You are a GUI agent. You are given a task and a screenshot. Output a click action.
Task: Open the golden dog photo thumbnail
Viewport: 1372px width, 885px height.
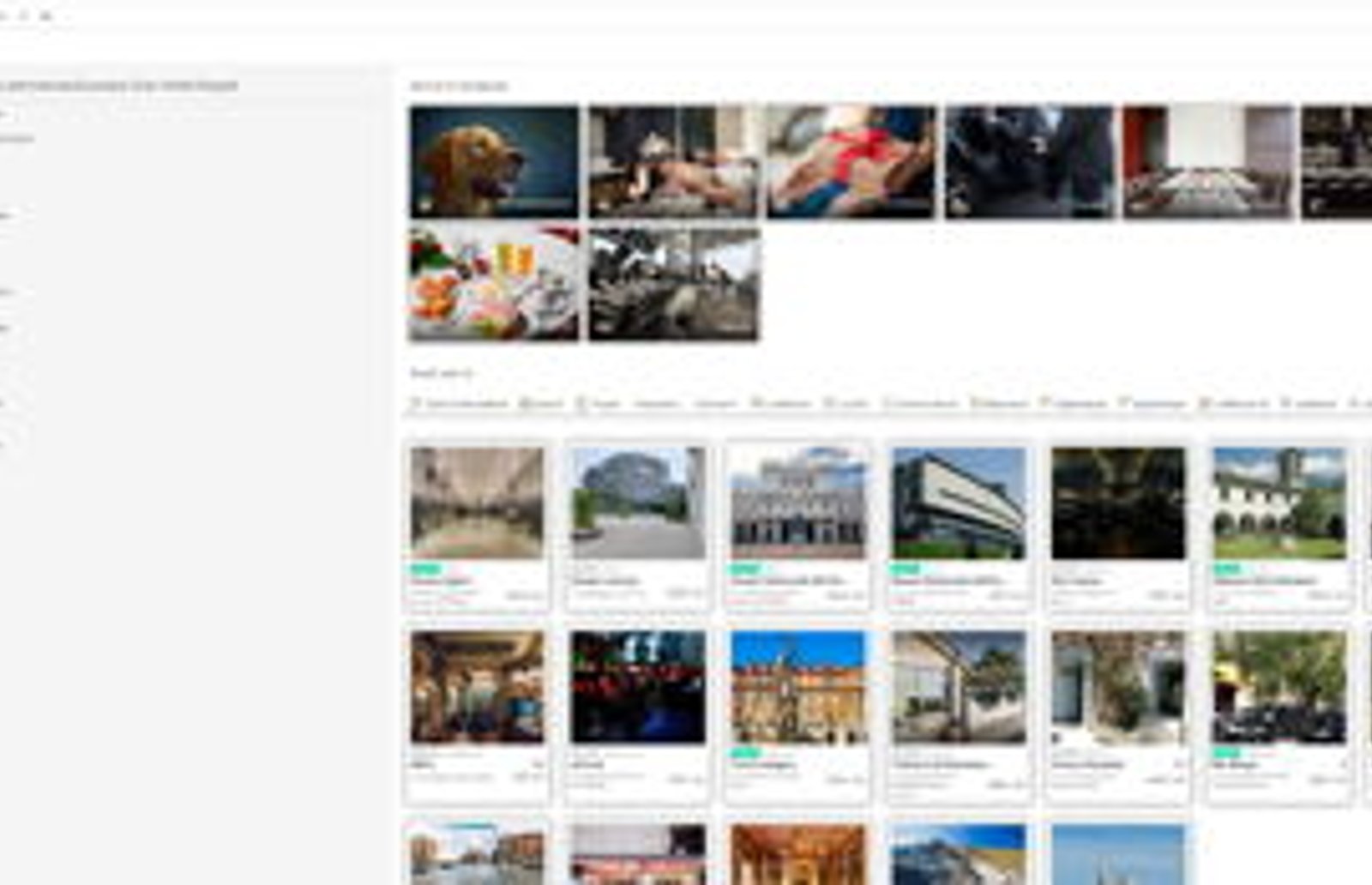click(494, 161)
